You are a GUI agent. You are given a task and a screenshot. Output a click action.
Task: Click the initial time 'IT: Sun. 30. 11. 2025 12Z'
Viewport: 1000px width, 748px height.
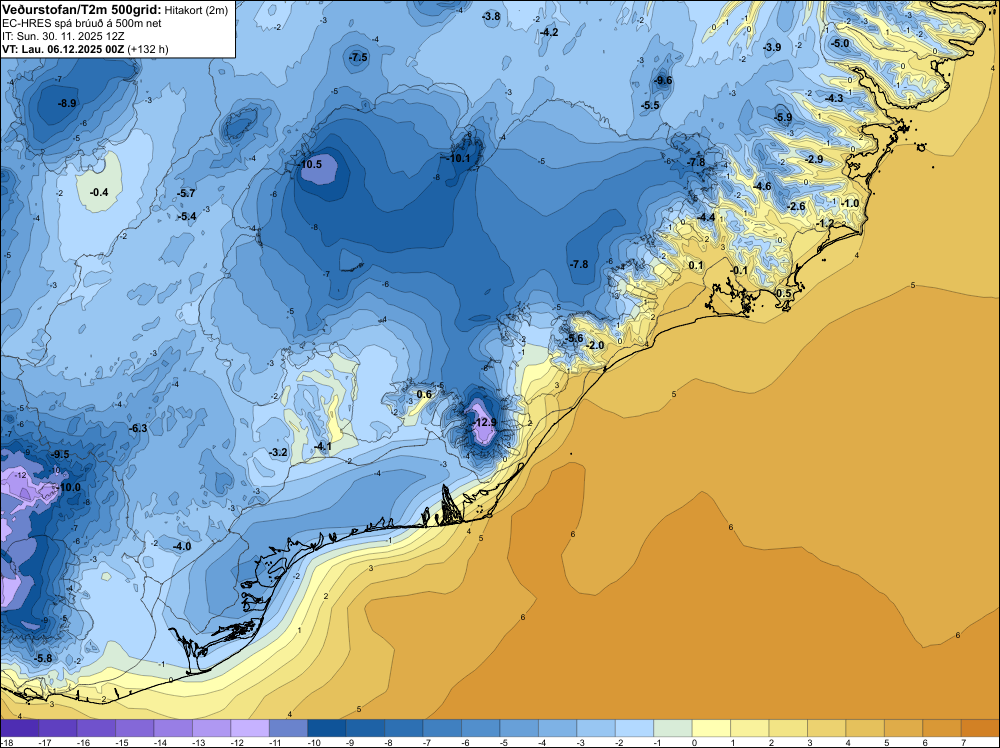(x=63, y=36)
